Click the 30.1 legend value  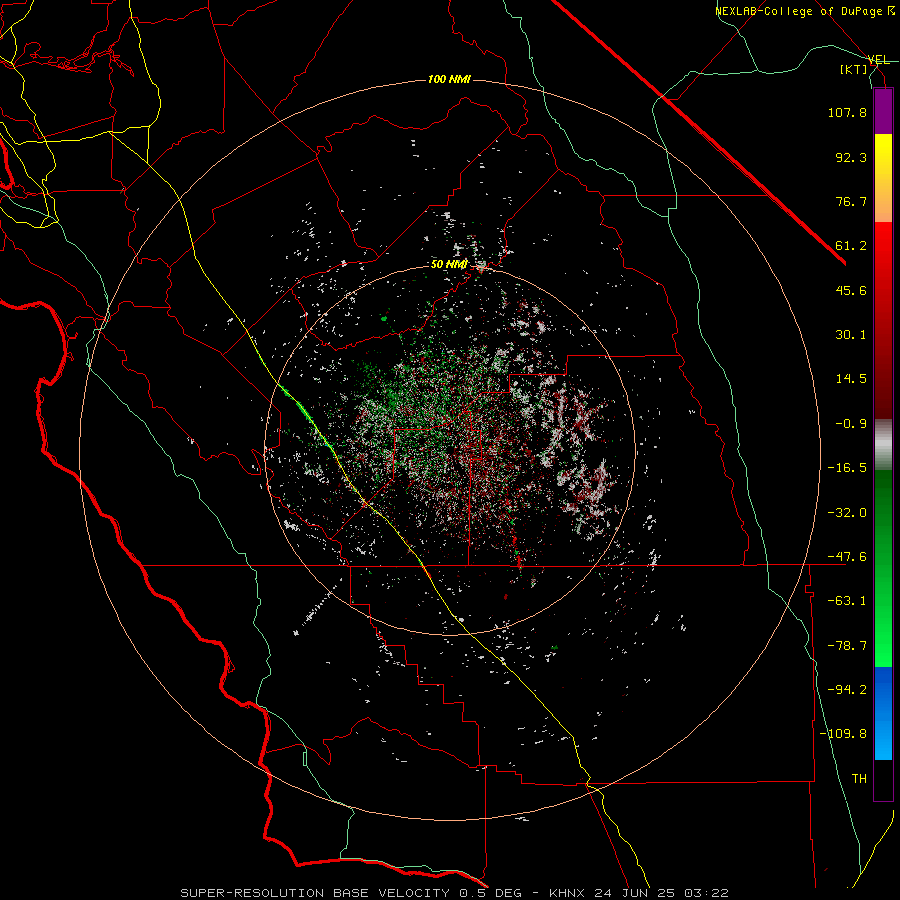(851, 335)
